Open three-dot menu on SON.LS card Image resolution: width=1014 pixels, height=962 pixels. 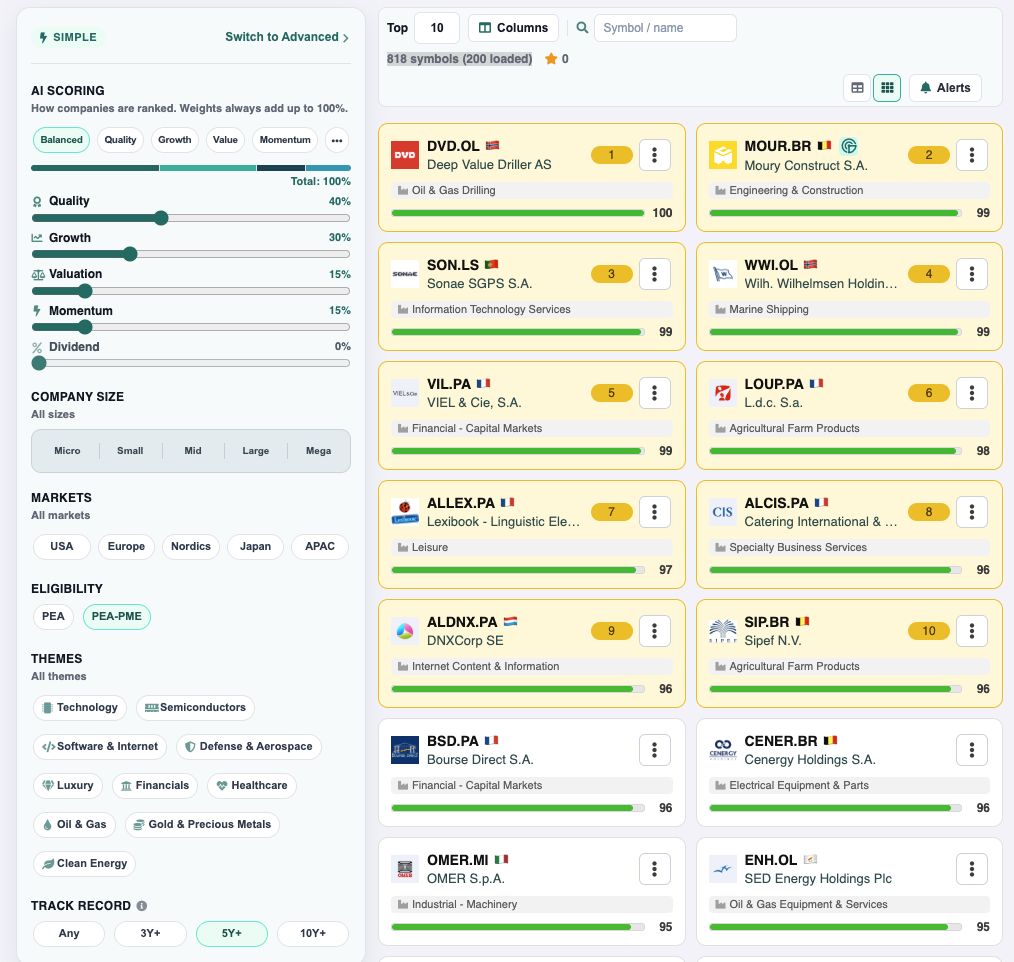[654, 274]
